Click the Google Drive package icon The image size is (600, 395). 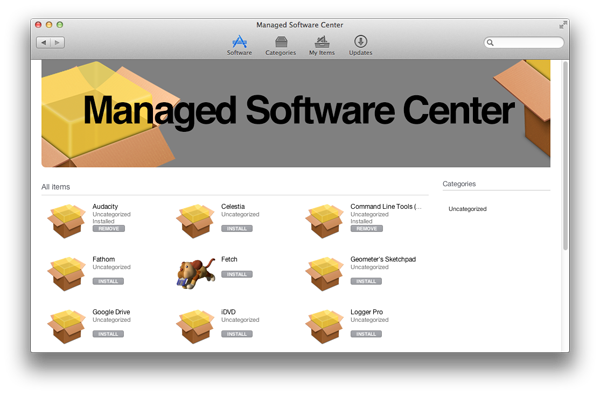click(66, 326)
